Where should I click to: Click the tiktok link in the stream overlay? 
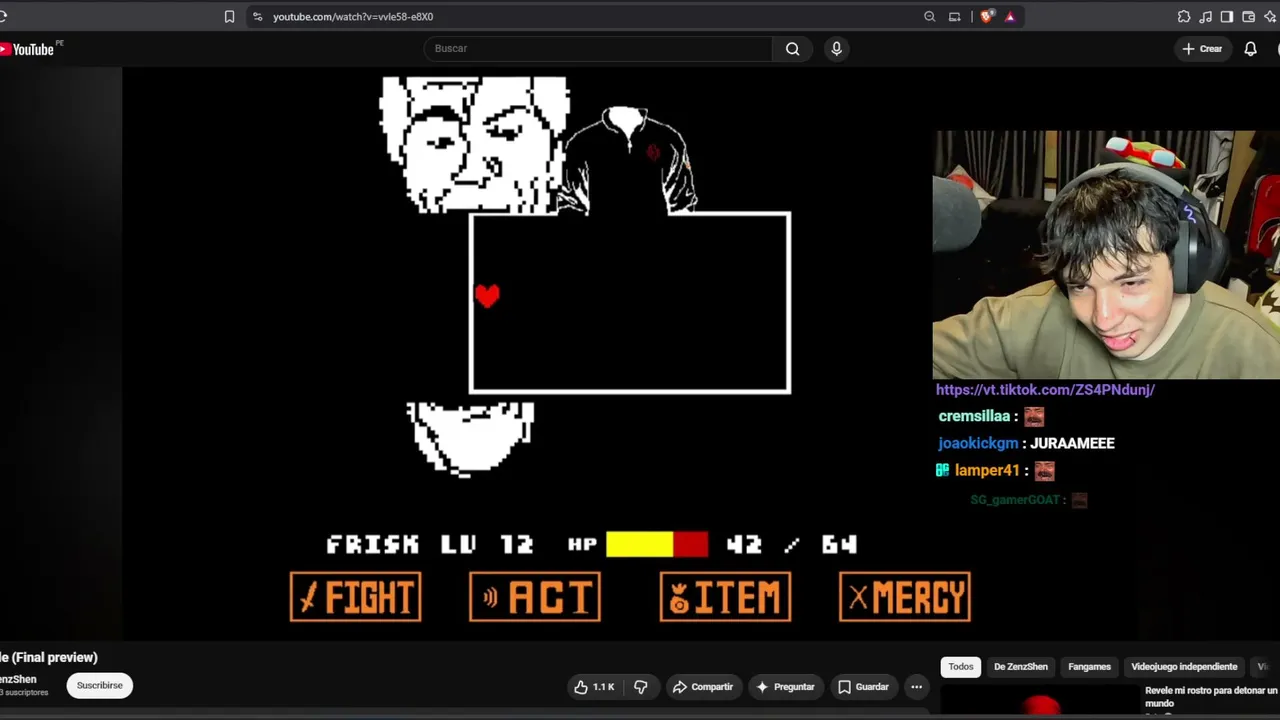tap(1045, 390)
